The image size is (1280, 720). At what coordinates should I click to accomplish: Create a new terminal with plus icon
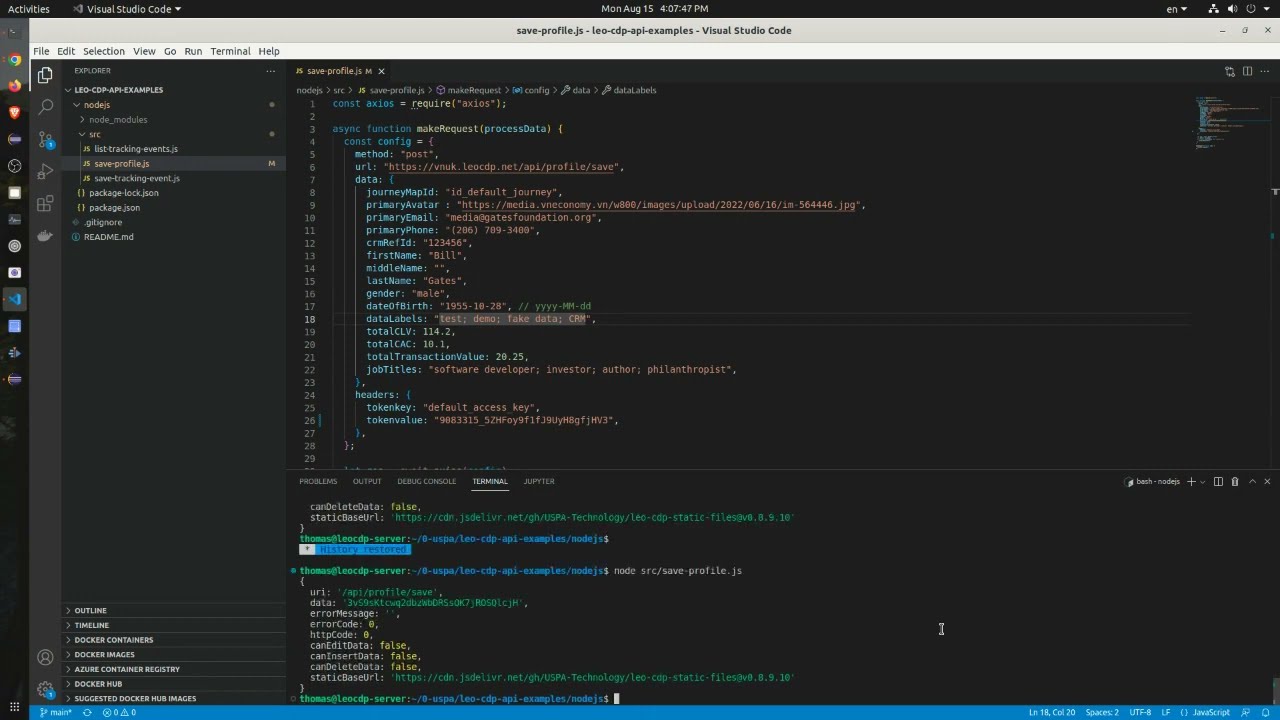[1190, 482]
